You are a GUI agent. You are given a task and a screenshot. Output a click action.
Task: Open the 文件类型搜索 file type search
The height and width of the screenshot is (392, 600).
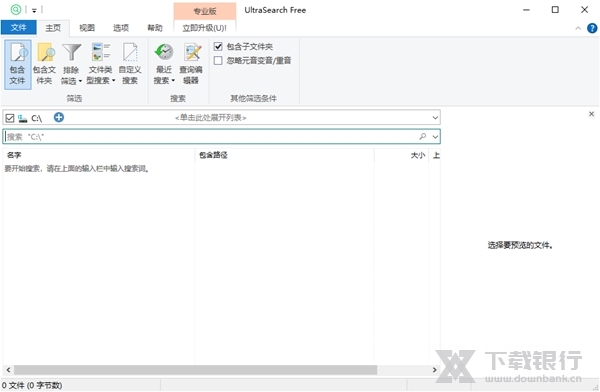[101, 64]
